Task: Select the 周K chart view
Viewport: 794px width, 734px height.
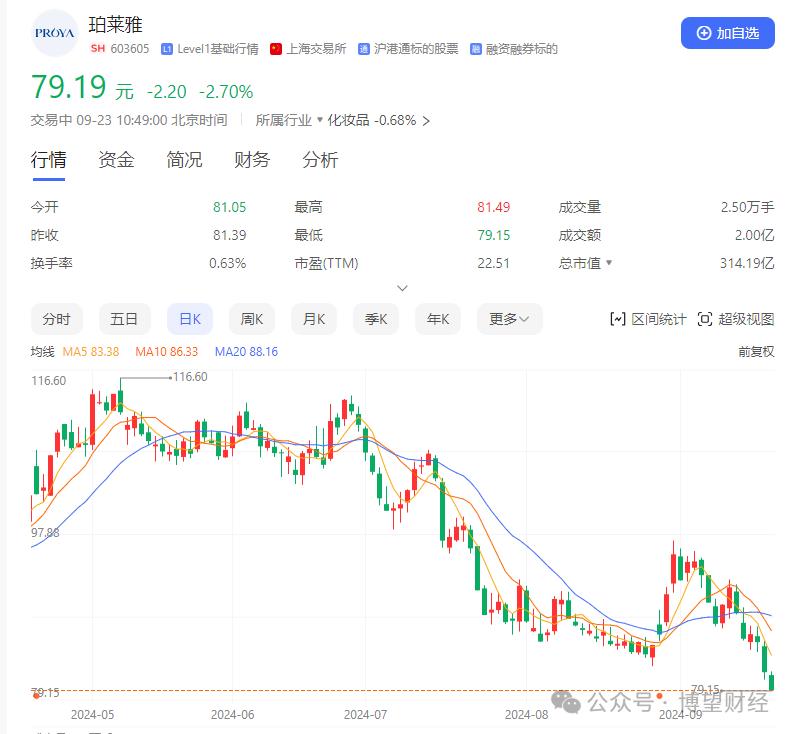Action: point(252,319)
